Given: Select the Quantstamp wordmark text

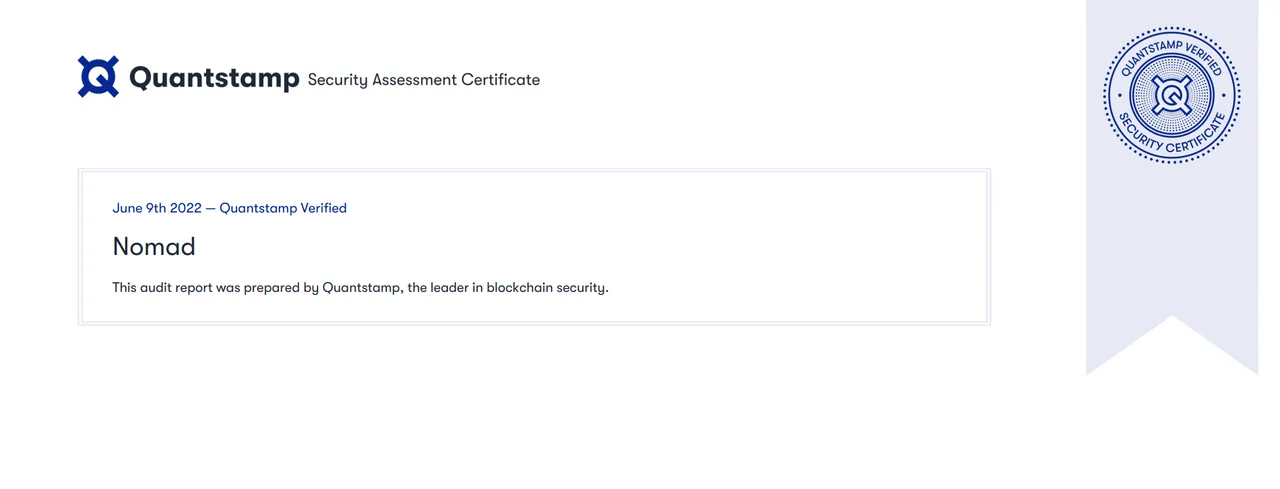Looking at the screenshot, I should click(x=214, y=78).
